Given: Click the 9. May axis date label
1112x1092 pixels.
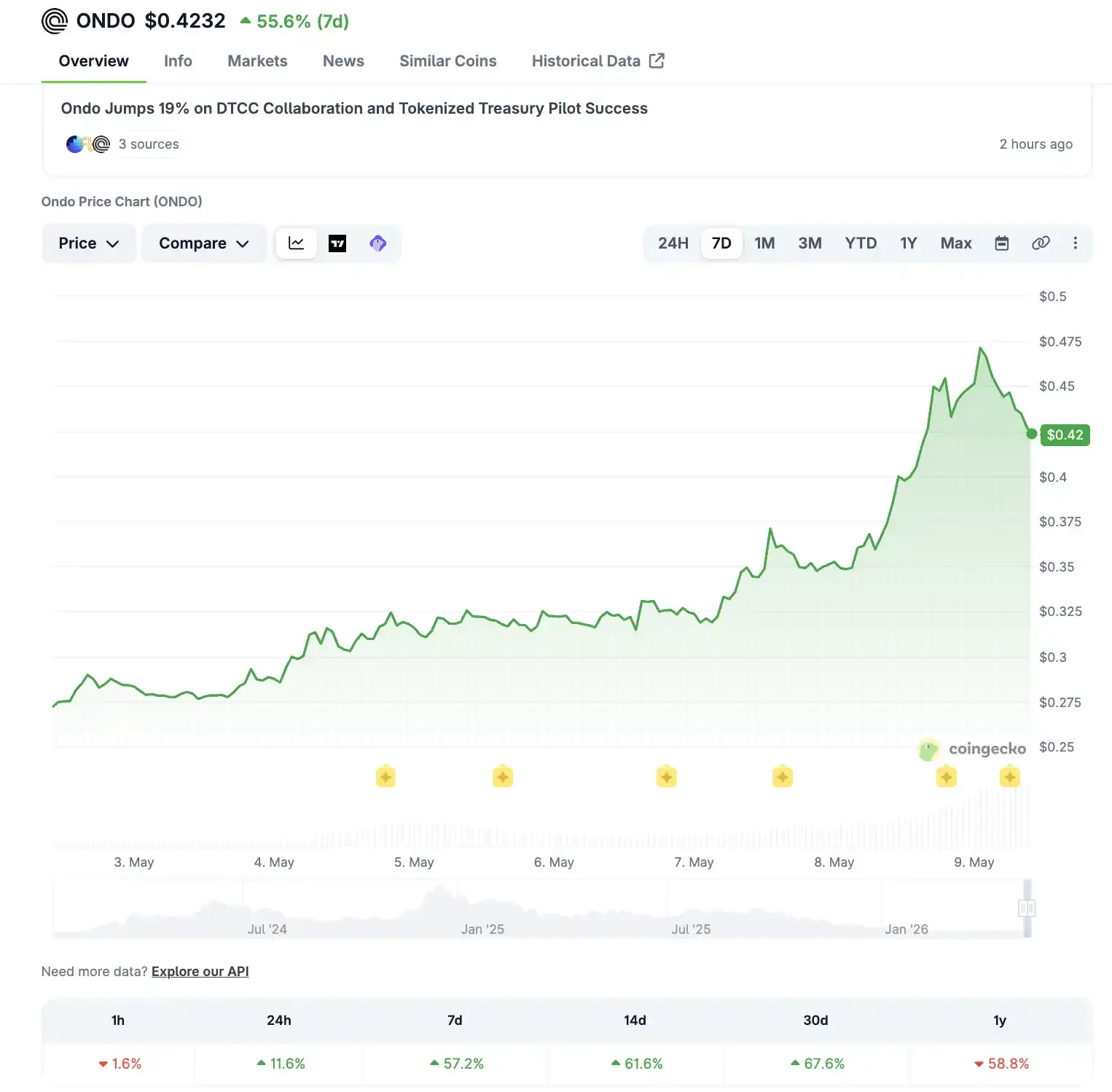Looking at the screenshot, I should pyautogui.click(x=974, y=862).
